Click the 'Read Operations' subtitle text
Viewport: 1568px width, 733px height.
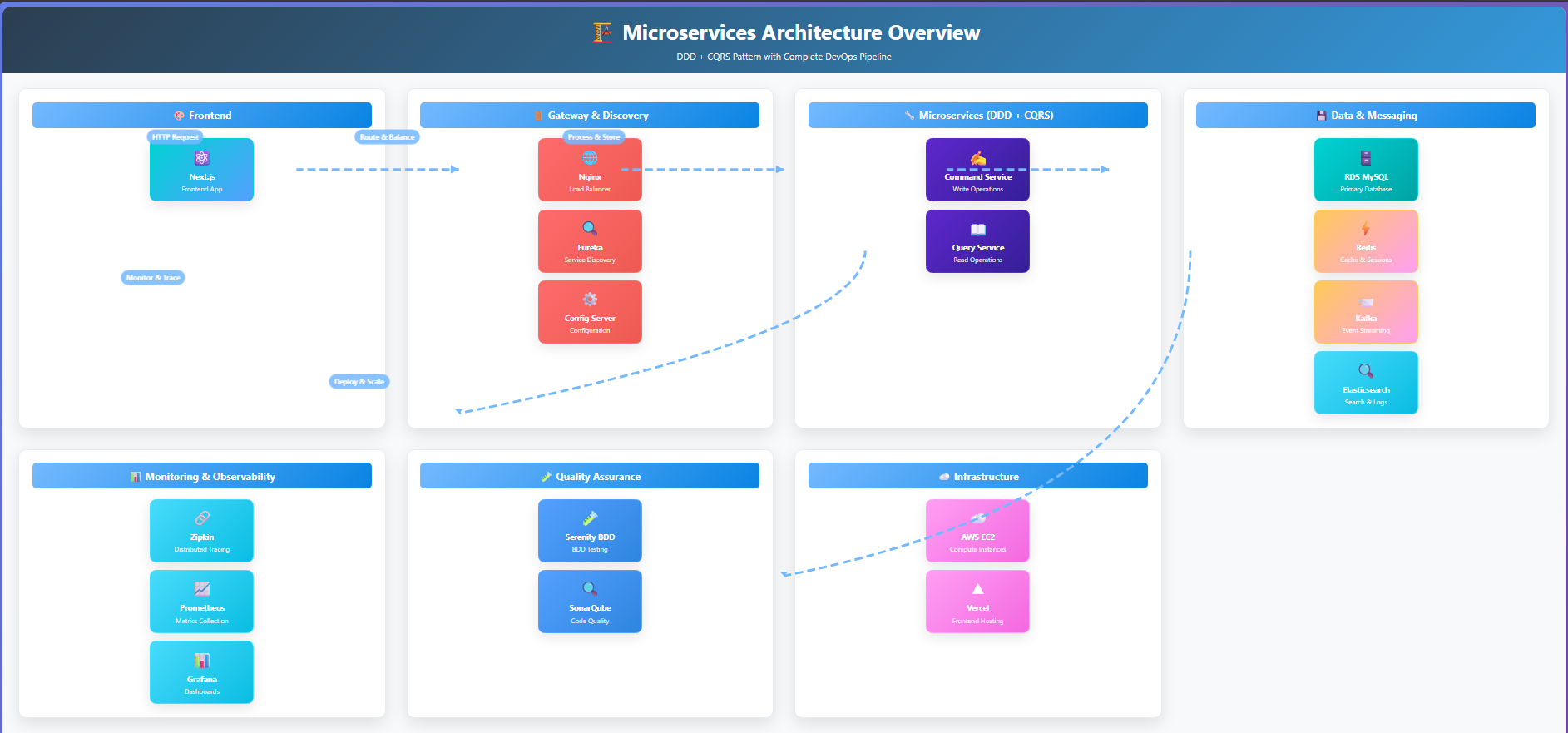click(x=978, y=260)
